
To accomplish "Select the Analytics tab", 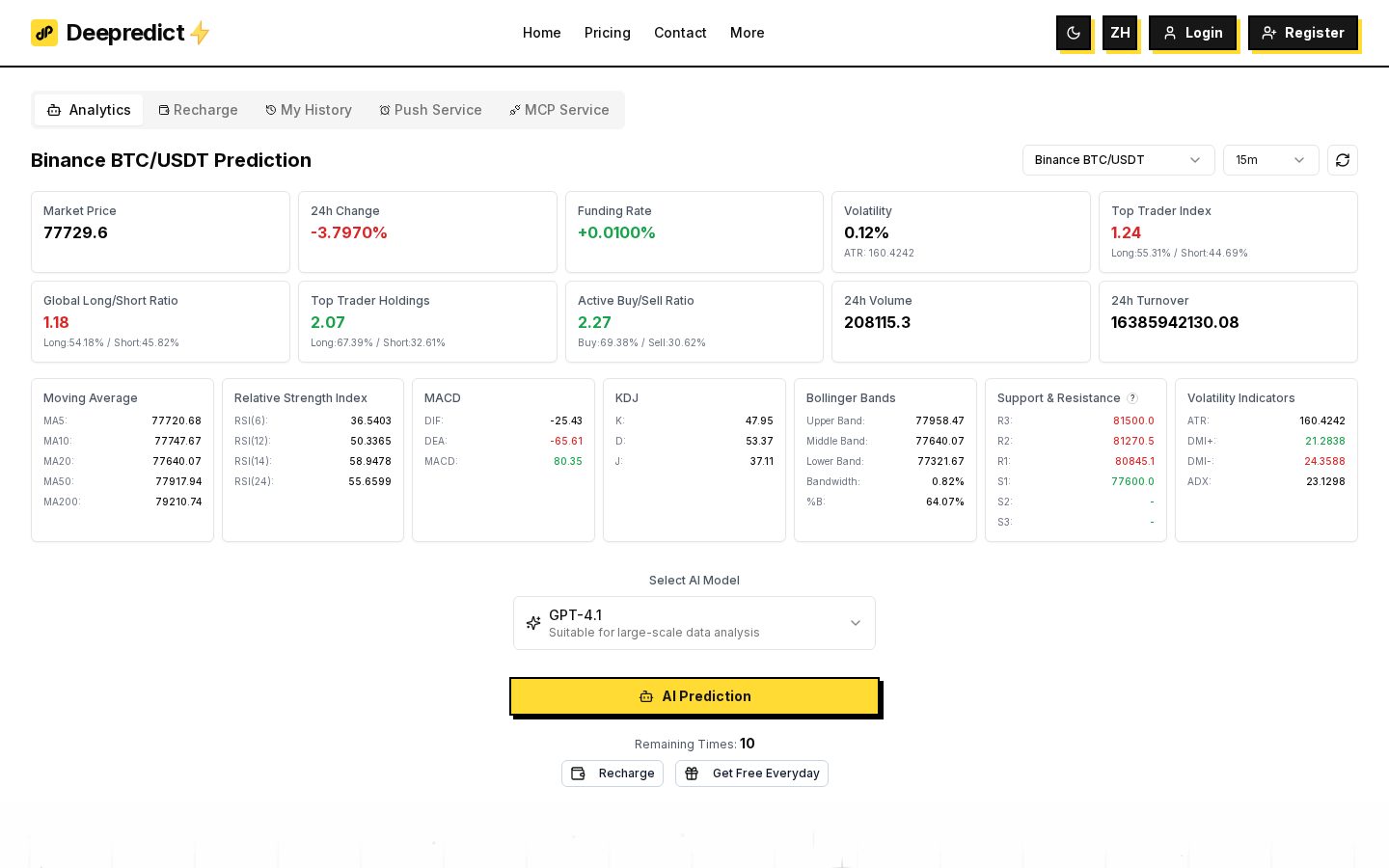I will [89, 110].
